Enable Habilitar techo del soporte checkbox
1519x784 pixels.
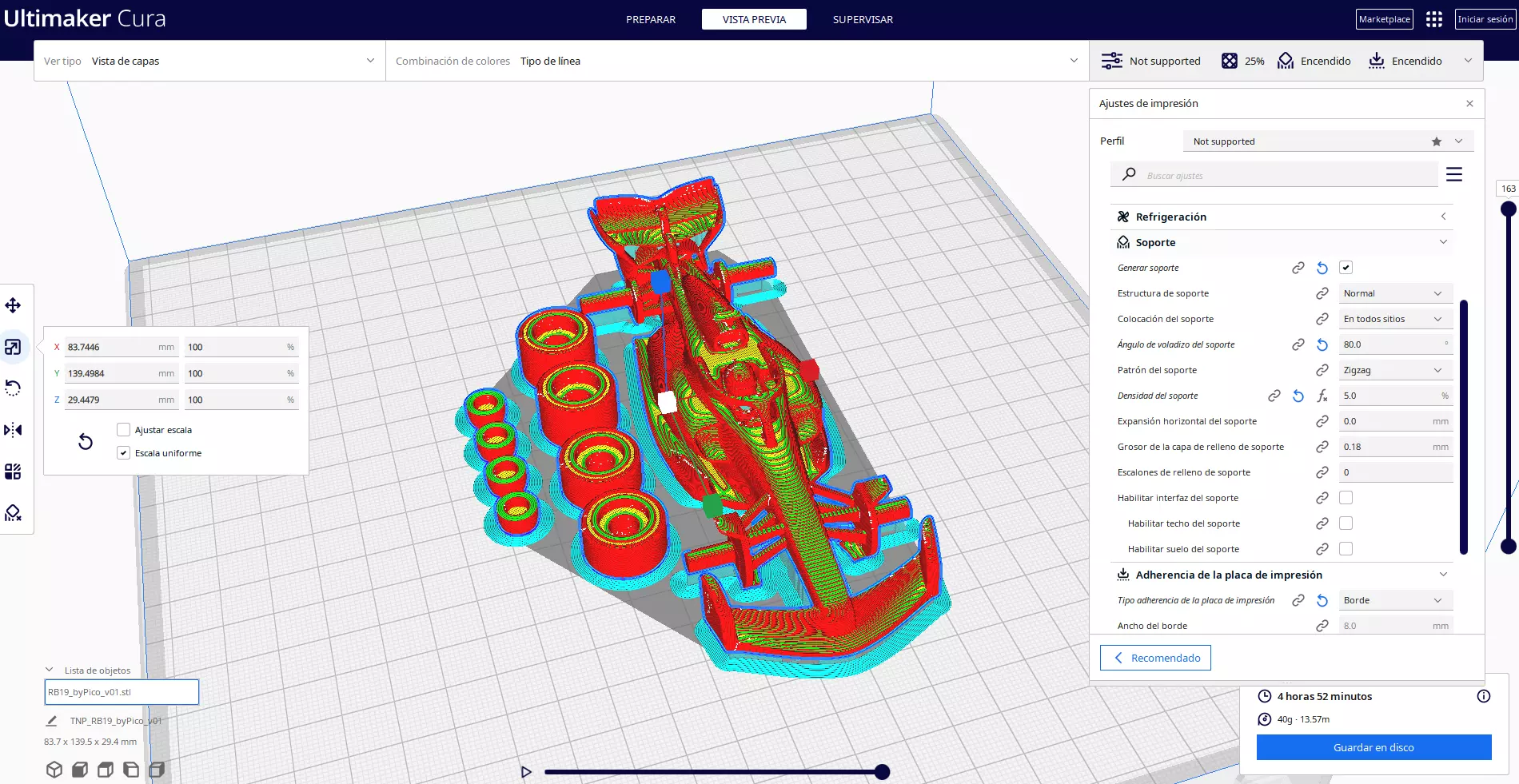pyautogui.click(x=1346, y=523)
